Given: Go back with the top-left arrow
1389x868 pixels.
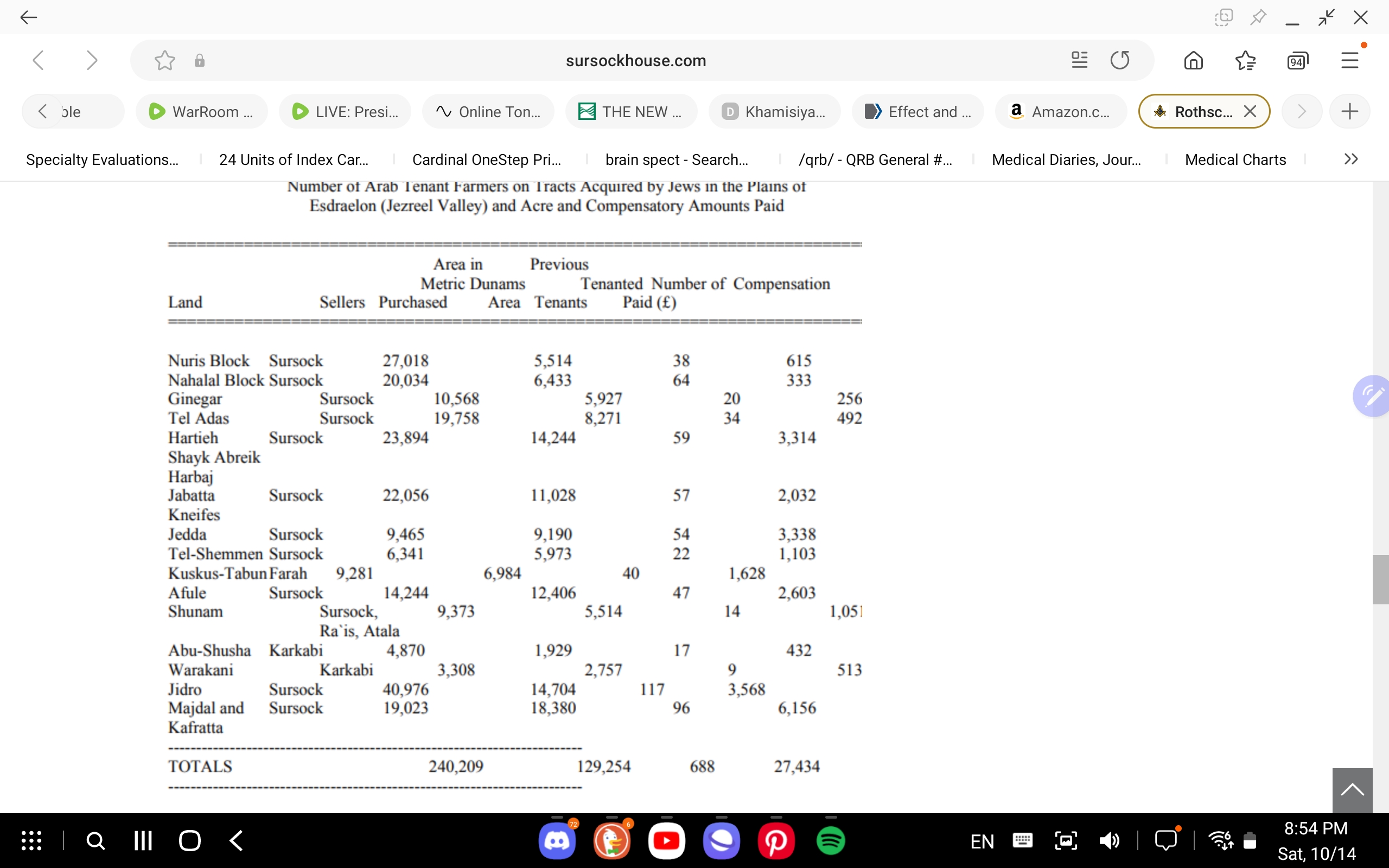Looking at the screenshot, I should point(28,18).
